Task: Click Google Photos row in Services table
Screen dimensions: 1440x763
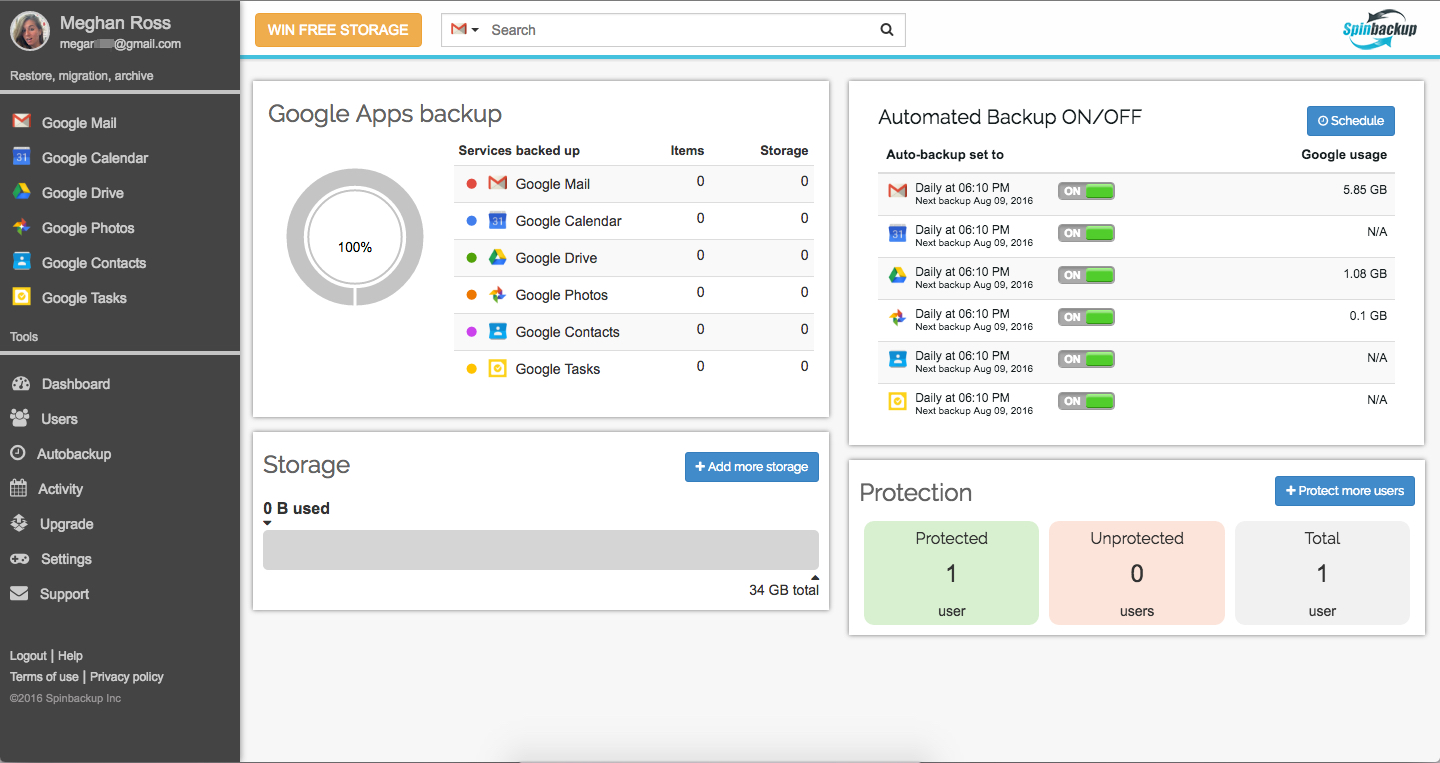Action: (634, 294)
